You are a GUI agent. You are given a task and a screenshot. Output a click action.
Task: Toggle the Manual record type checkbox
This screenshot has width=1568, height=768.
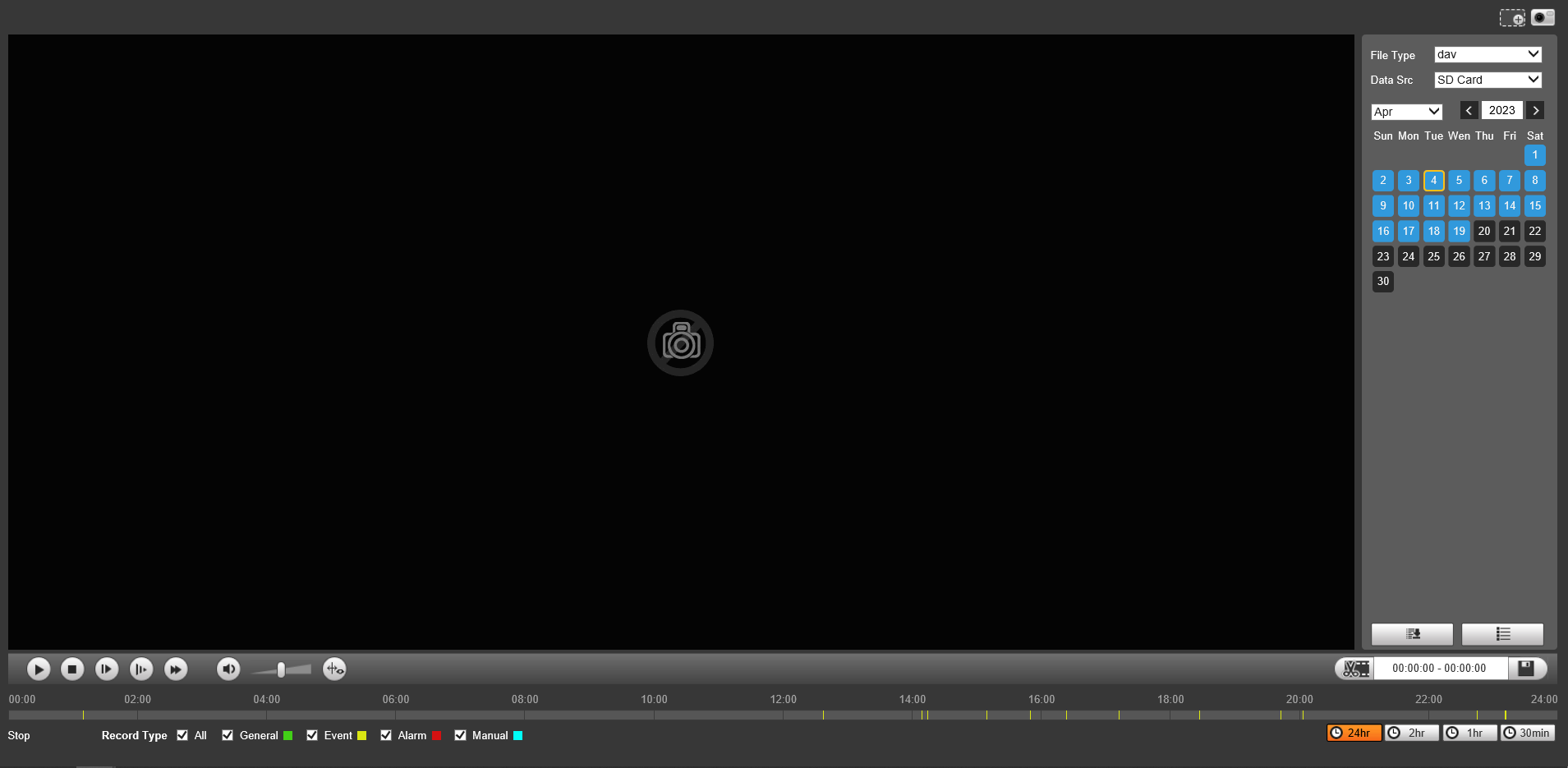460,735
